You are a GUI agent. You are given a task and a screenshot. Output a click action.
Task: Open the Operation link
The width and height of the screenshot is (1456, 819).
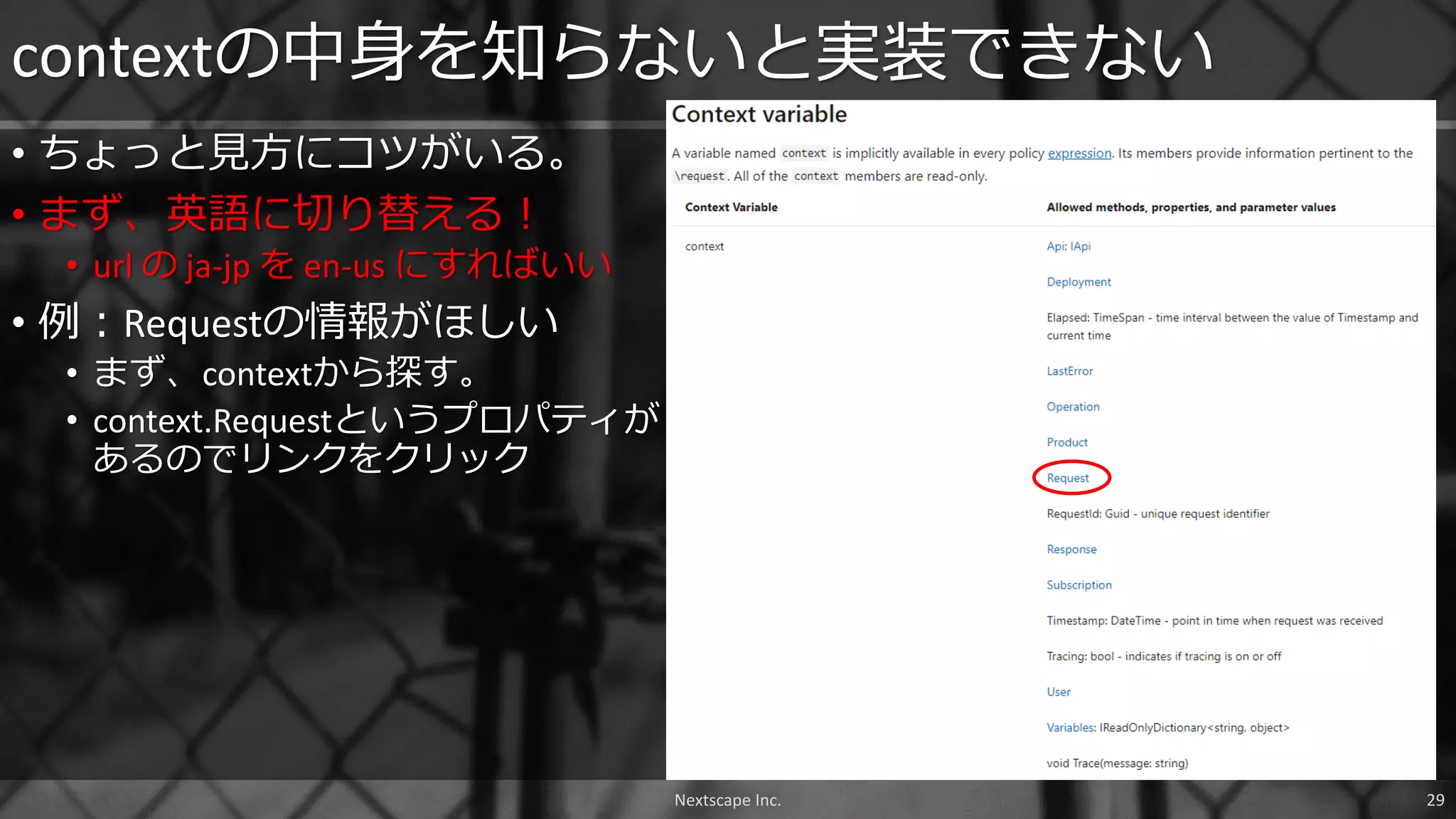pos(1073,407)
